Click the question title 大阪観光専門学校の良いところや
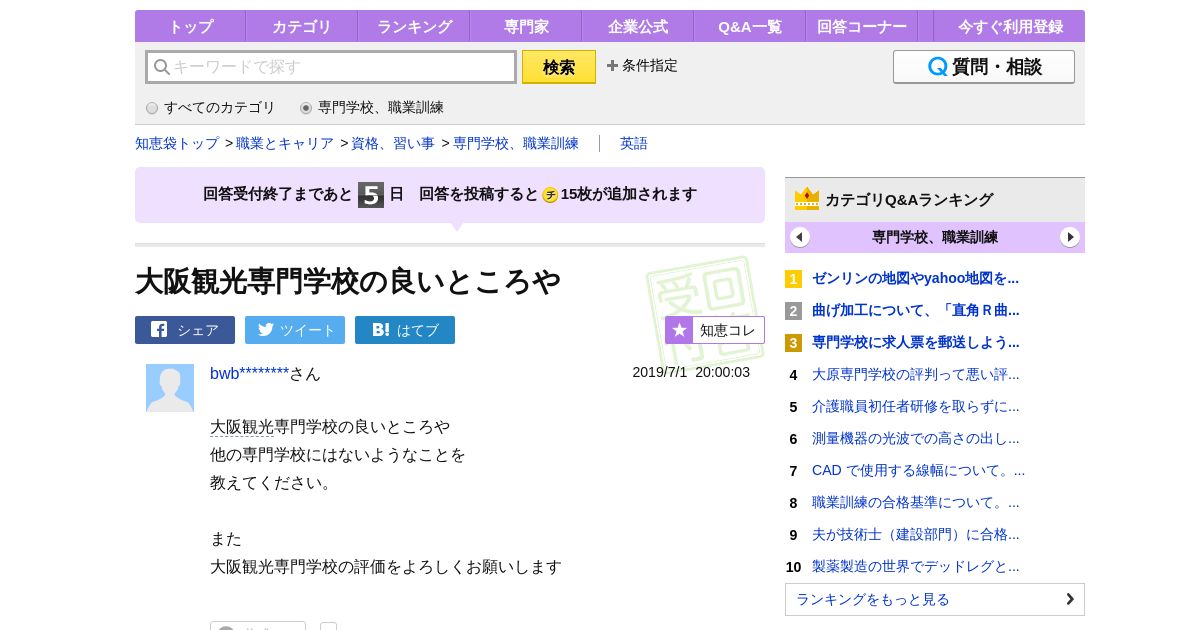The height and width of the screenshot is (630, 1200). tap(348, 281)
